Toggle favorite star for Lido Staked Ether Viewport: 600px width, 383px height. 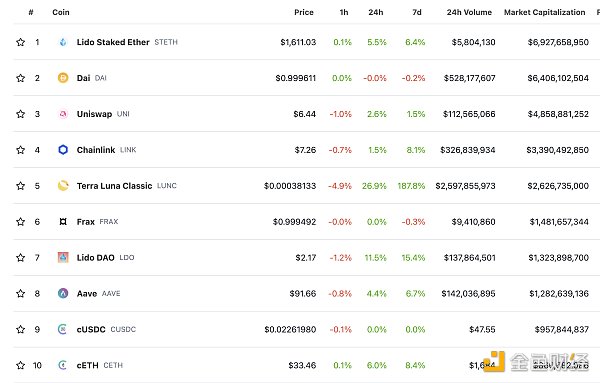pos(21,42)
